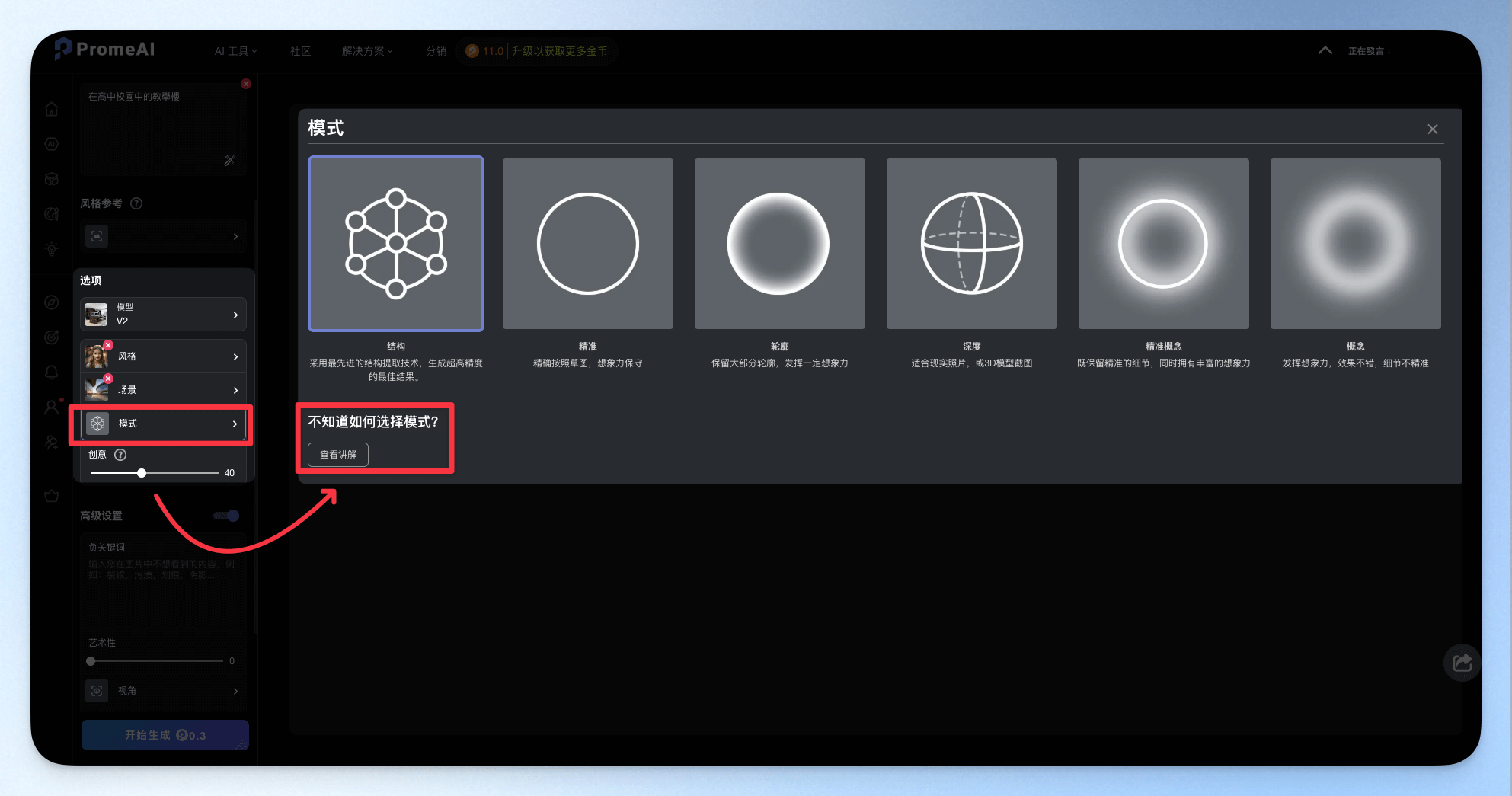The height and width of the screenshot is (796, 1512).
Task: Select the 概念 concept blurred ring icon
Action: [x=1356, y=244]
